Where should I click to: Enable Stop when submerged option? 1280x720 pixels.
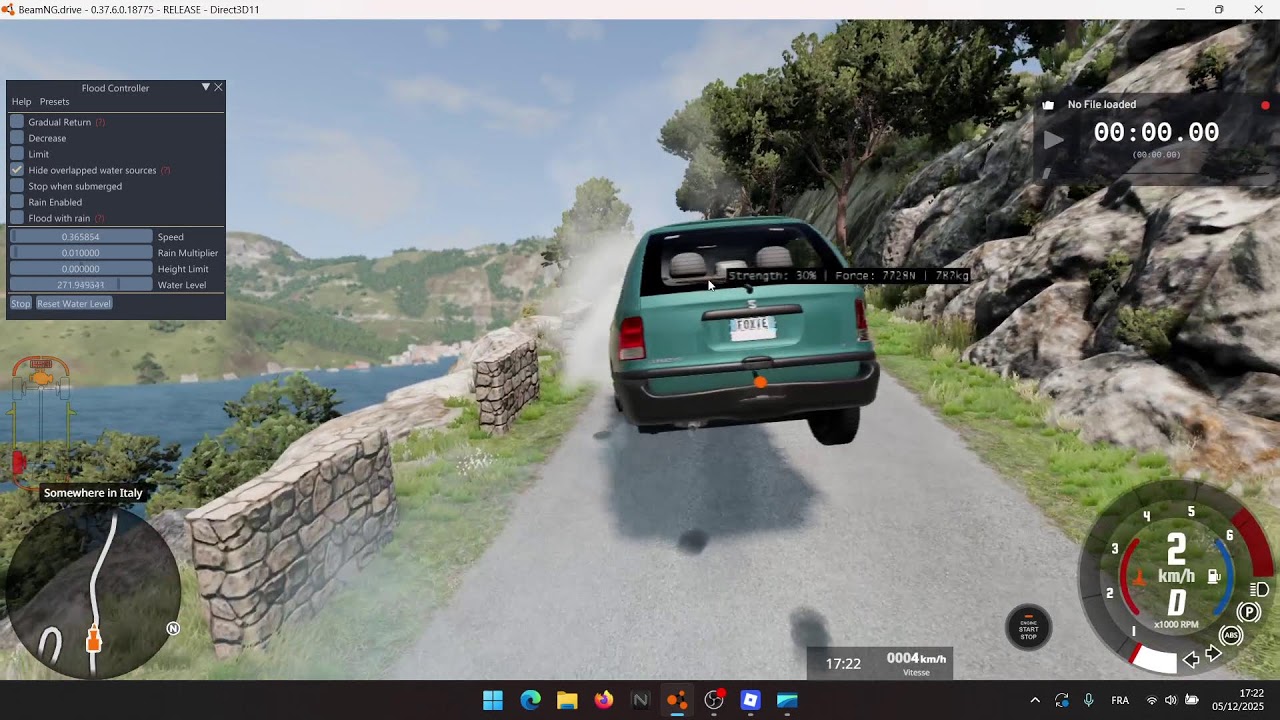click(x=17, y=186)
